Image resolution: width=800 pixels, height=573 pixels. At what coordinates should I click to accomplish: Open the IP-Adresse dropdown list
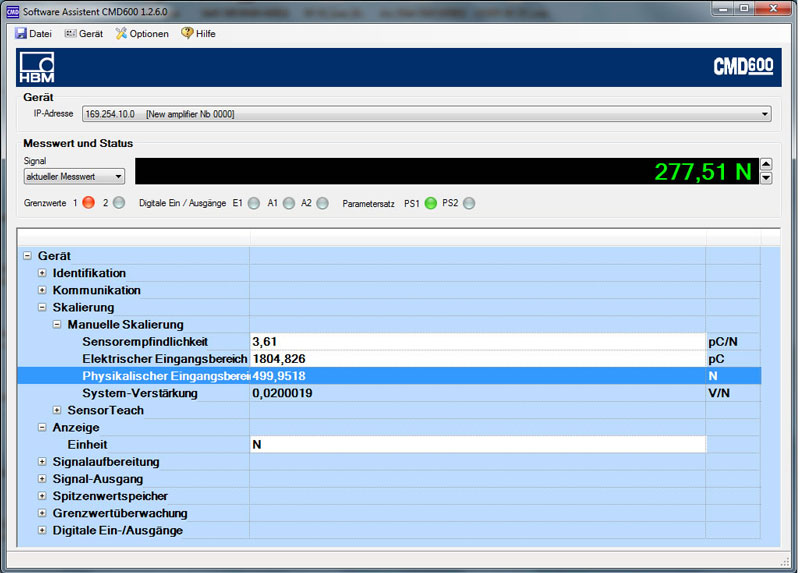click(x=765, y=114)
